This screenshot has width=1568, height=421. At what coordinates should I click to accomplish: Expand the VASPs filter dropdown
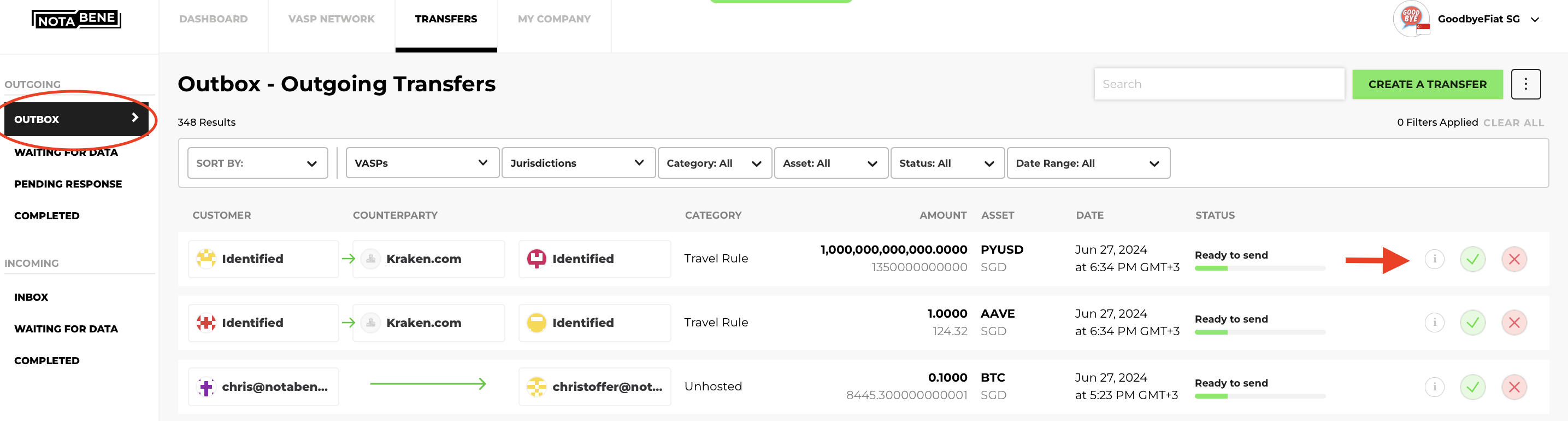422,163
